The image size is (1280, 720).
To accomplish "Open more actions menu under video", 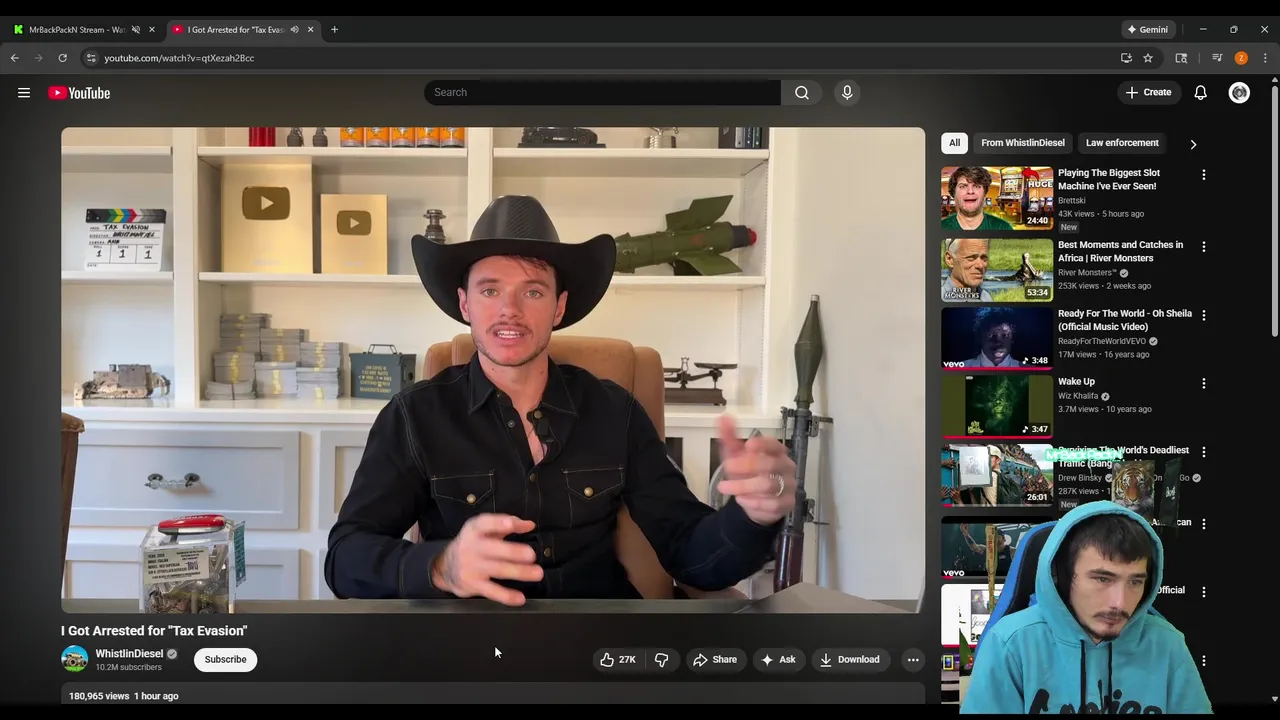I will tap(913, 659).
